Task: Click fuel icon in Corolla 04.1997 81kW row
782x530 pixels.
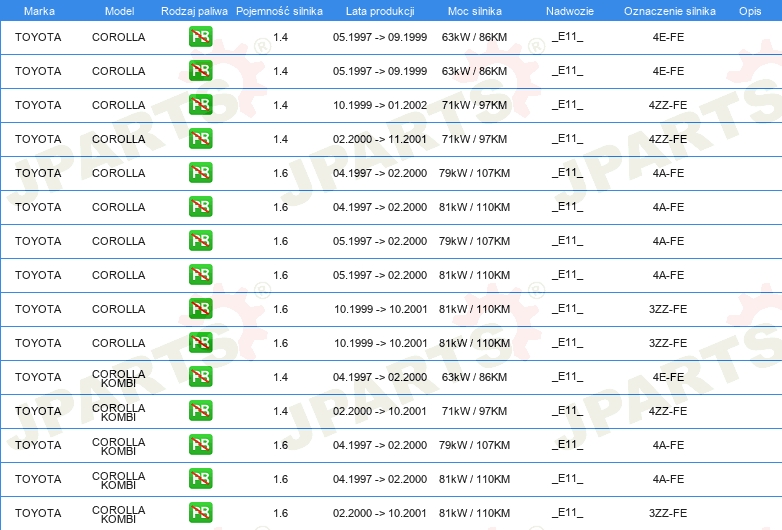Action: pos(200,207)
